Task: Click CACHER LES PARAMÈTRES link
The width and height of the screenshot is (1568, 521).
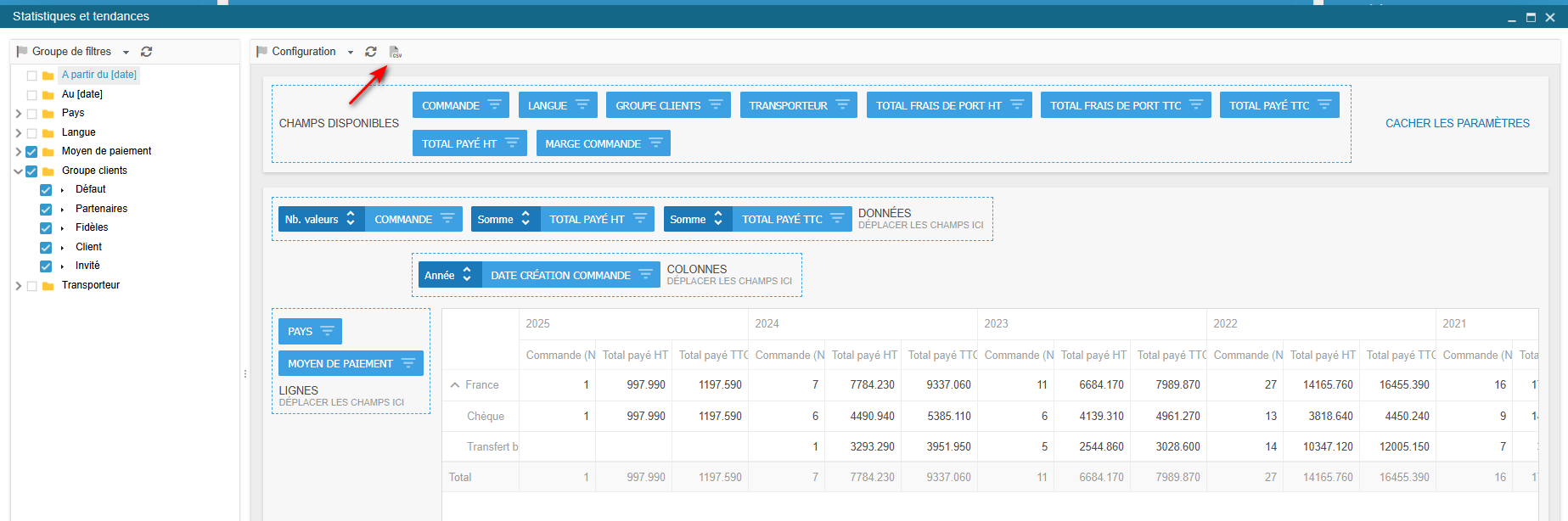Action: pos(1457,123)
